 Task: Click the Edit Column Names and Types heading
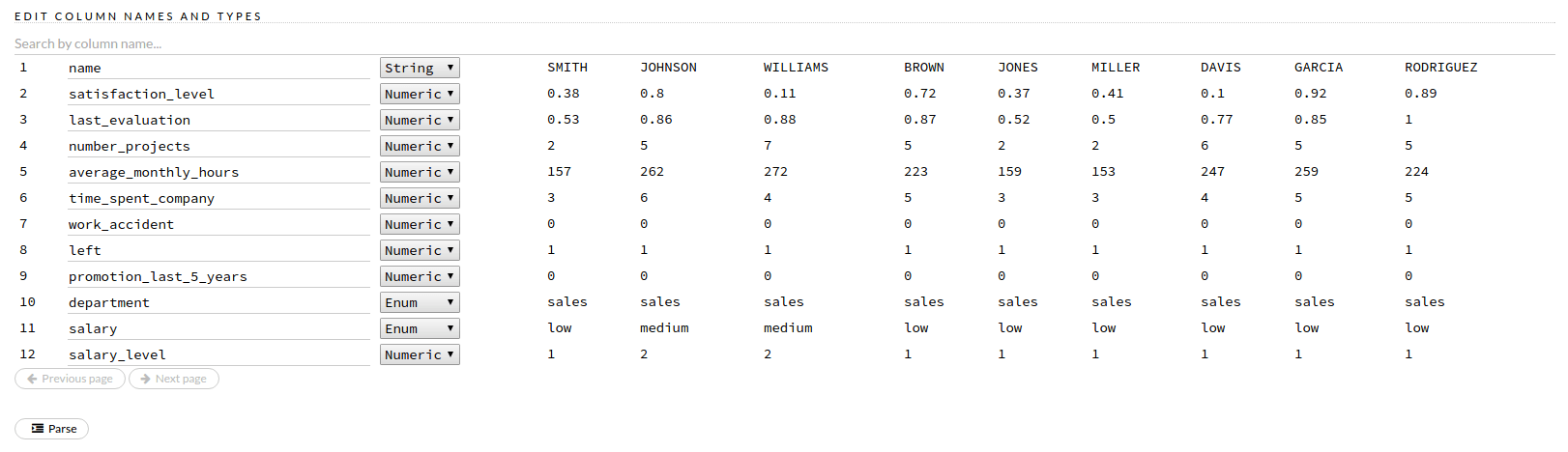(138, 16)
